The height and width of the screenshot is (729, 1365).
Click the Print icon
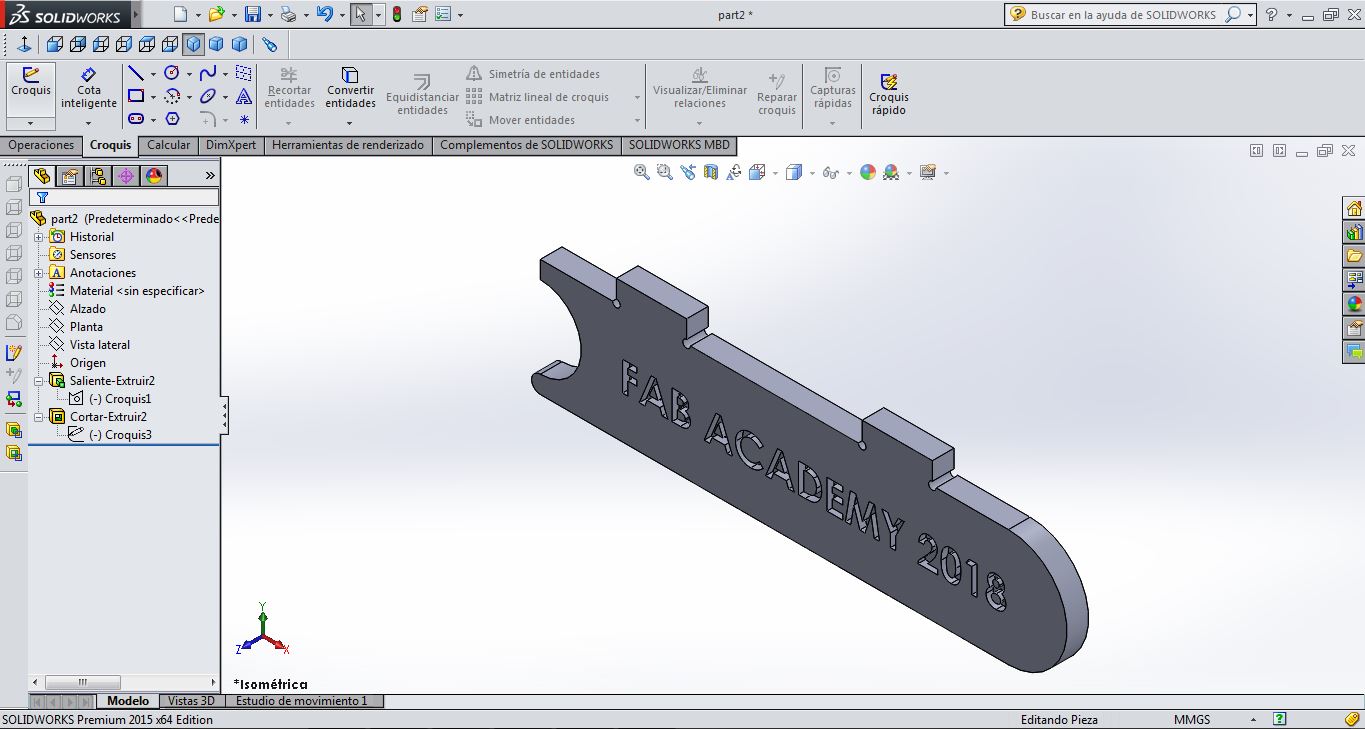(x=288, y=15)
